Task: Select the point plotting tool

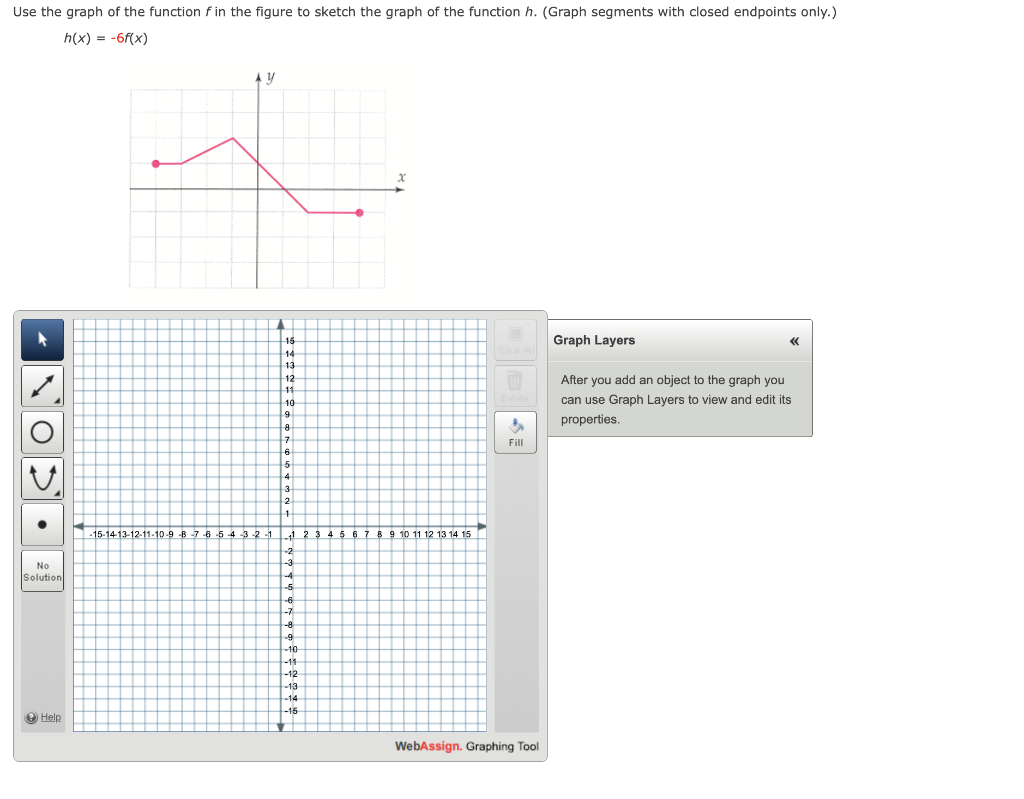Action: tap(42, 523)
